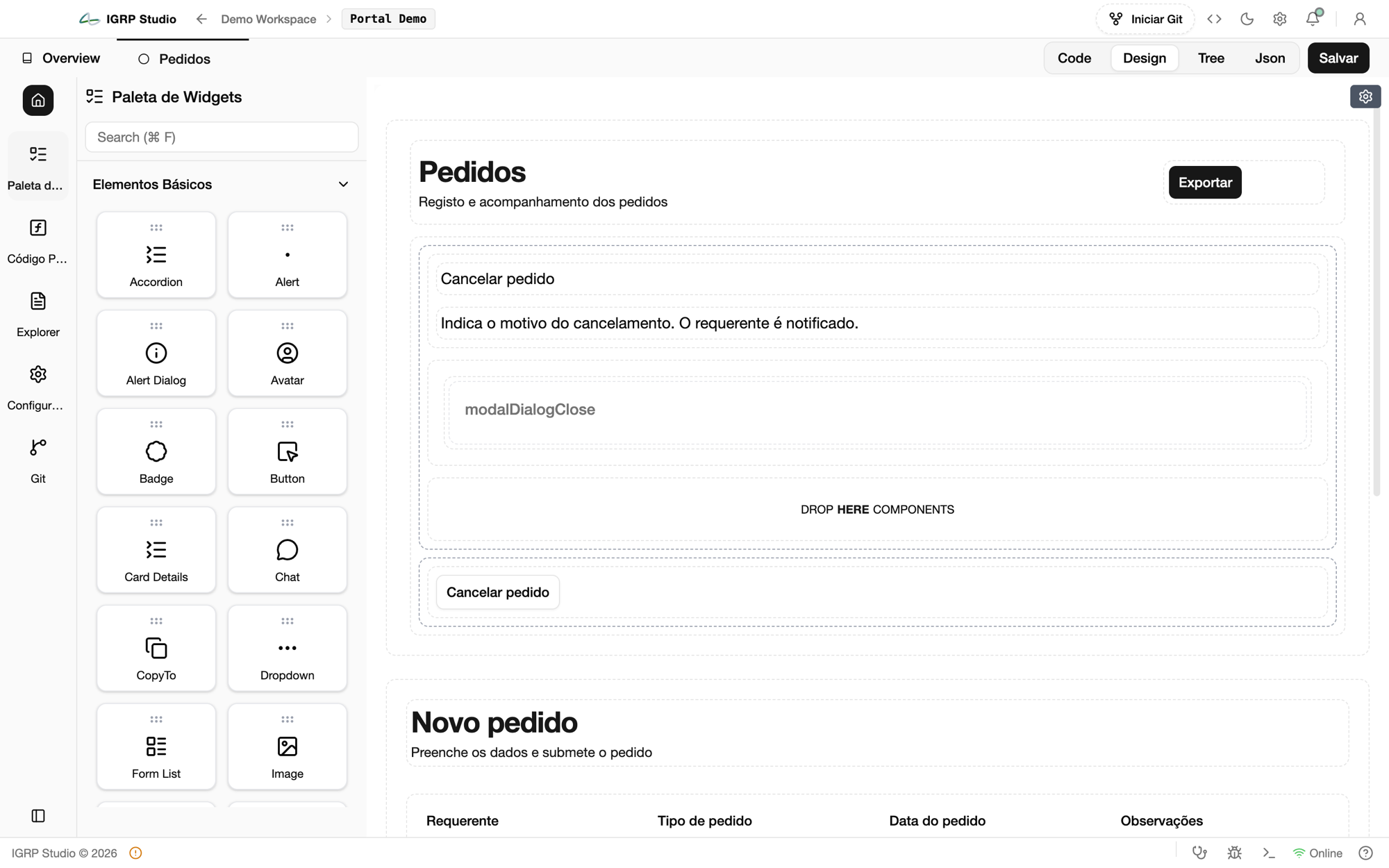This screenshot has width=1389, height=868.
Task: Collapse the Elementos Básicos section
Action: 343,185
